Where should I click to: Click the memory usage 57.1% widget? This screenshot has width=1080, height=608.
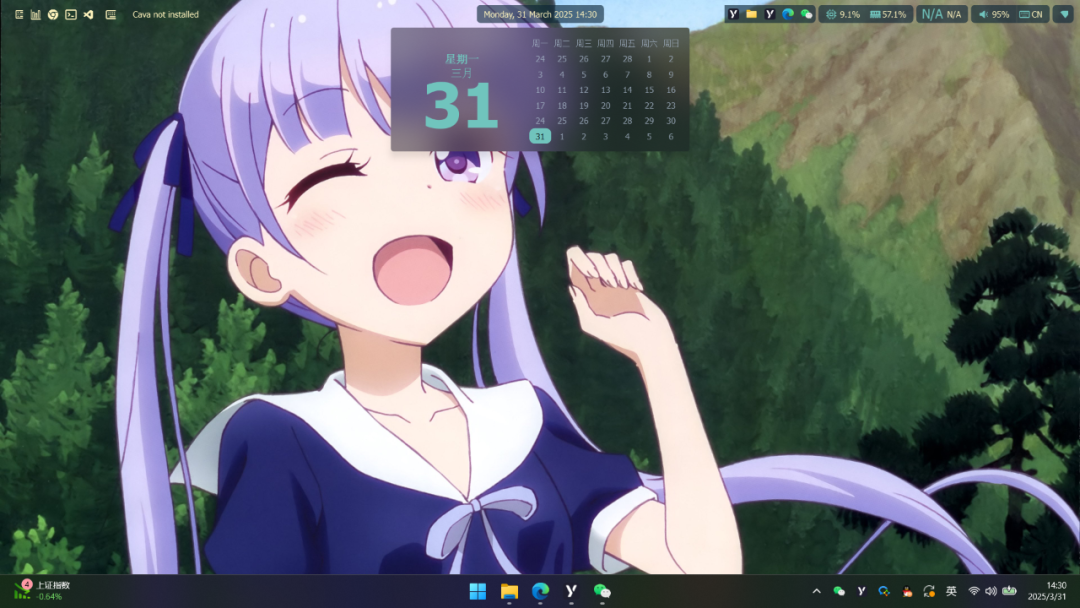(x=888, y=14)
